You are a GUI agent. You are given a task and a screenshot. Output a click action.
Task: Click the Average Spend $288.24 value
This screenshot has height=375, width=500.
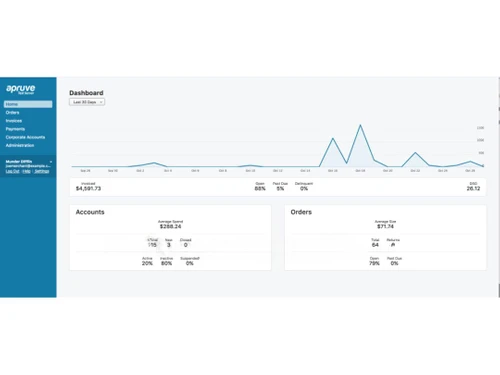pos(170,226)
